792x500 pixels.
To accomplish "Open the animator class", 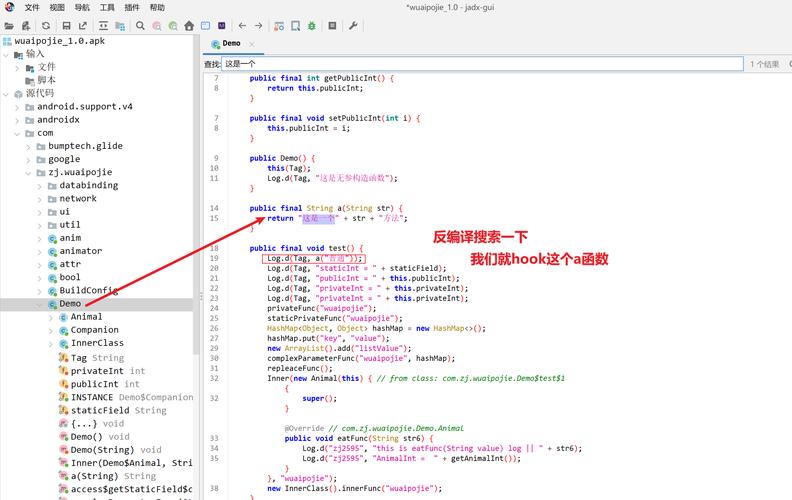I will [x=81, y=251].
